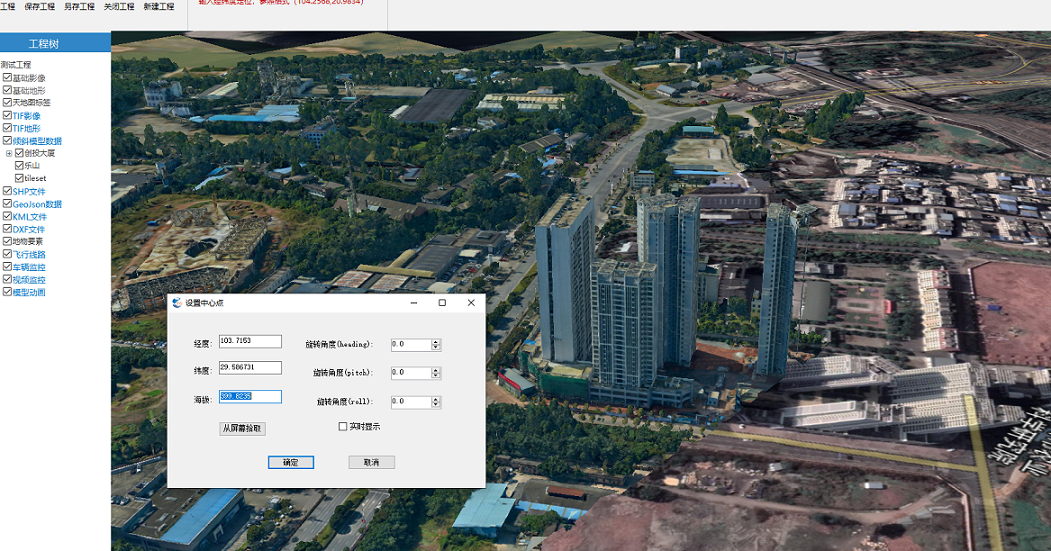Increase the roll rotation angle spinner
This screenshot has height=551, width=1051.
click(435, 398)
